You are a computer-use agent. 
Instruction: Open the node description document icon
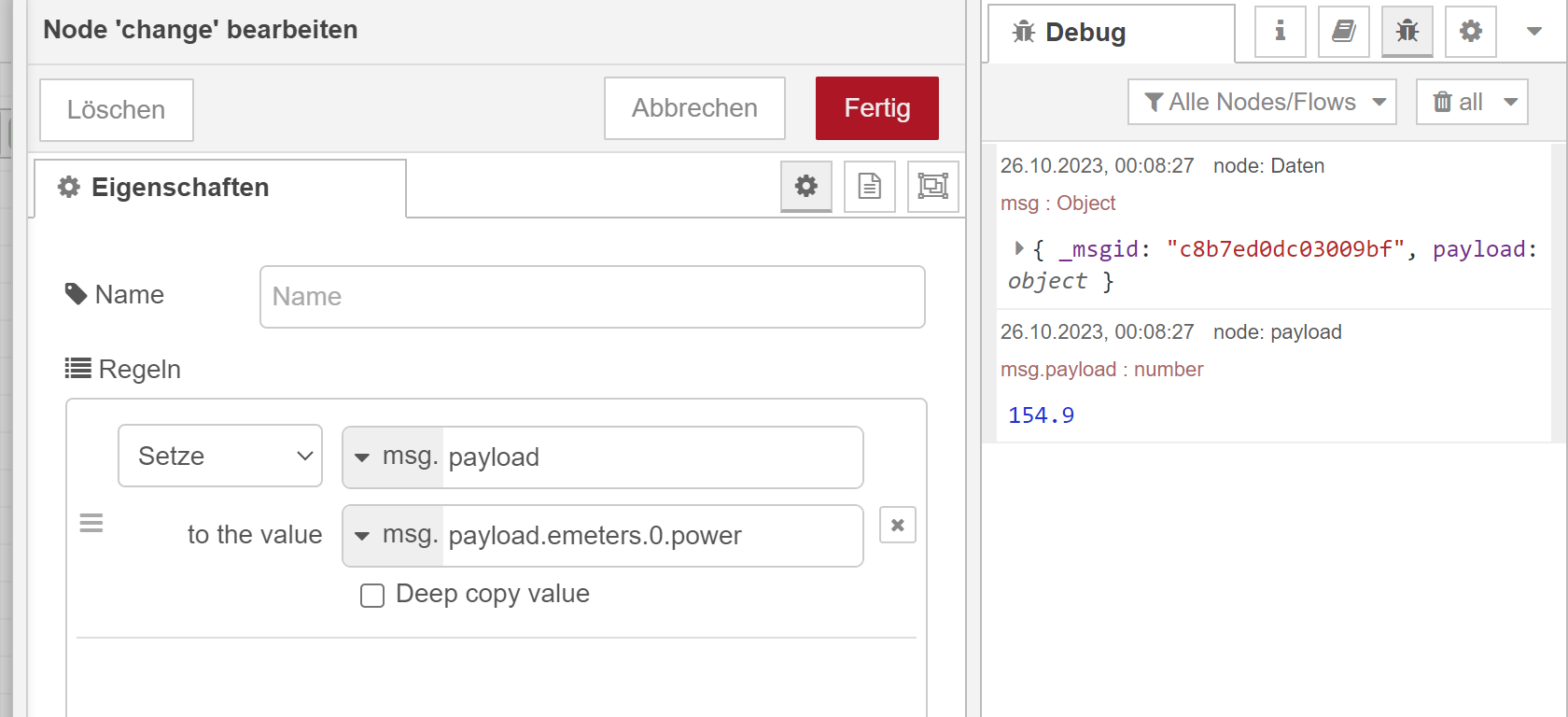tap(869, 186)
